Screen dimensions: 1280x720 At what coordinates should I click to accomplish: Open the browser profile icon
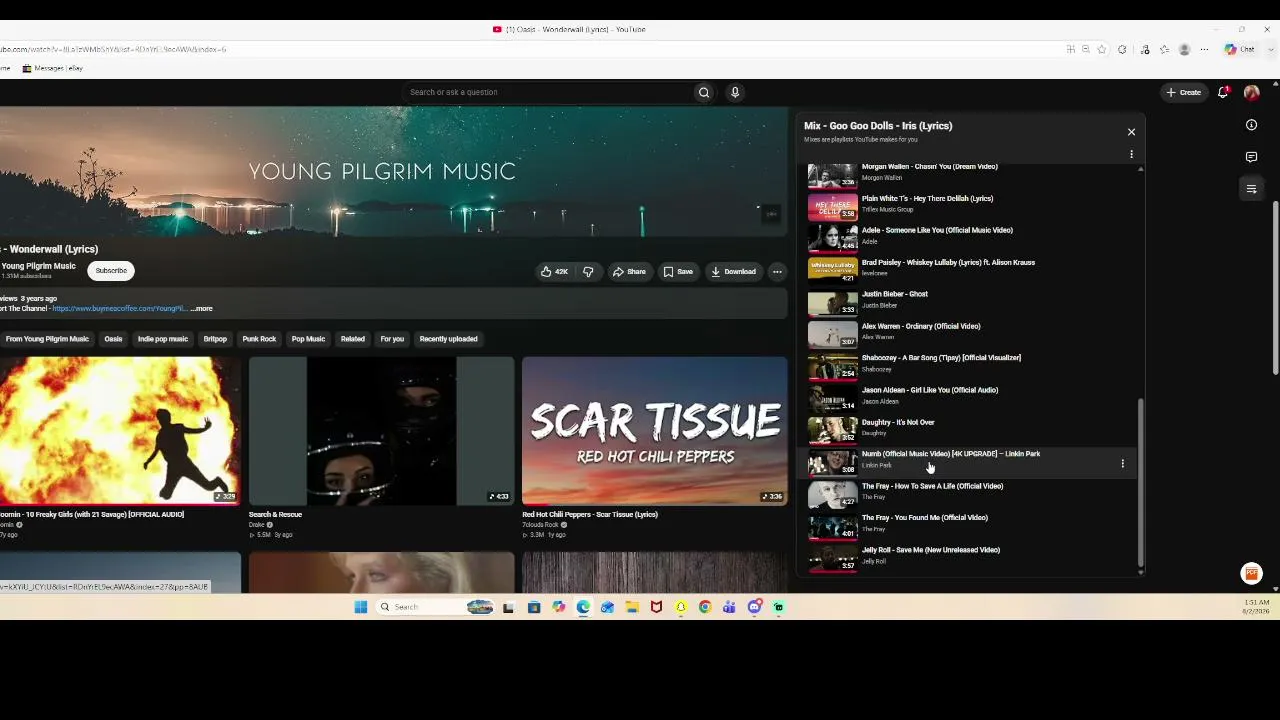[x=1185, y=49]
